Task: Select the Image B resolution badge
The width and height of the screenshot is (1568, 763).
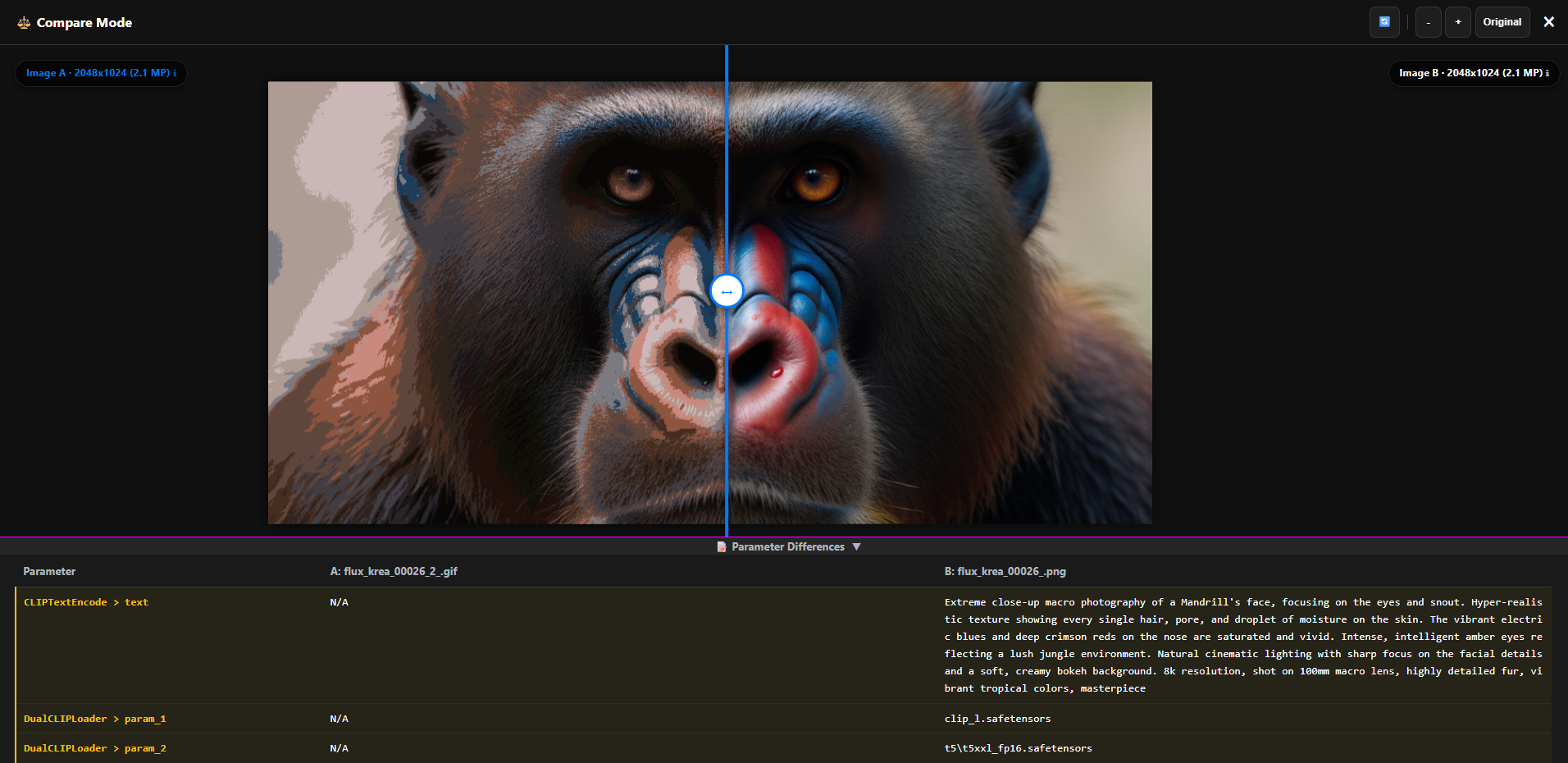Action: click(1473, 73)
